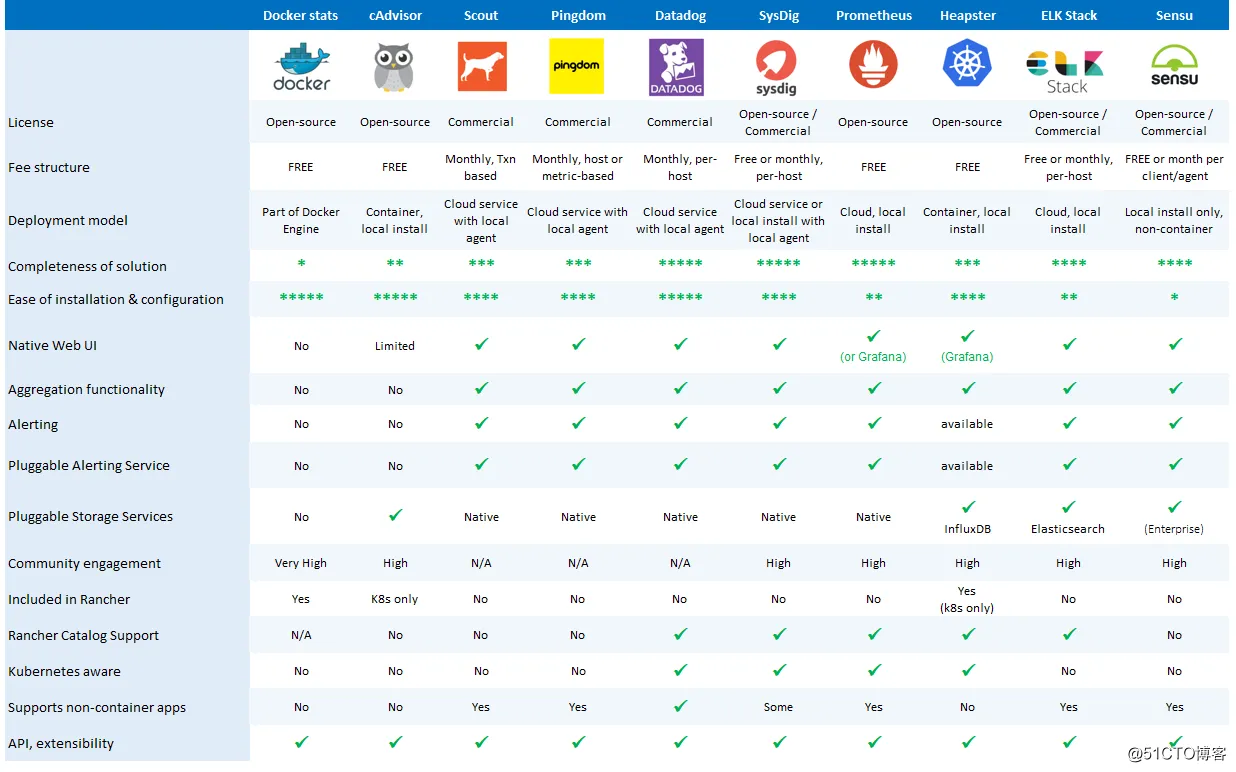
Task: Select the cAdvisor column header
Action: coord(395,15)
